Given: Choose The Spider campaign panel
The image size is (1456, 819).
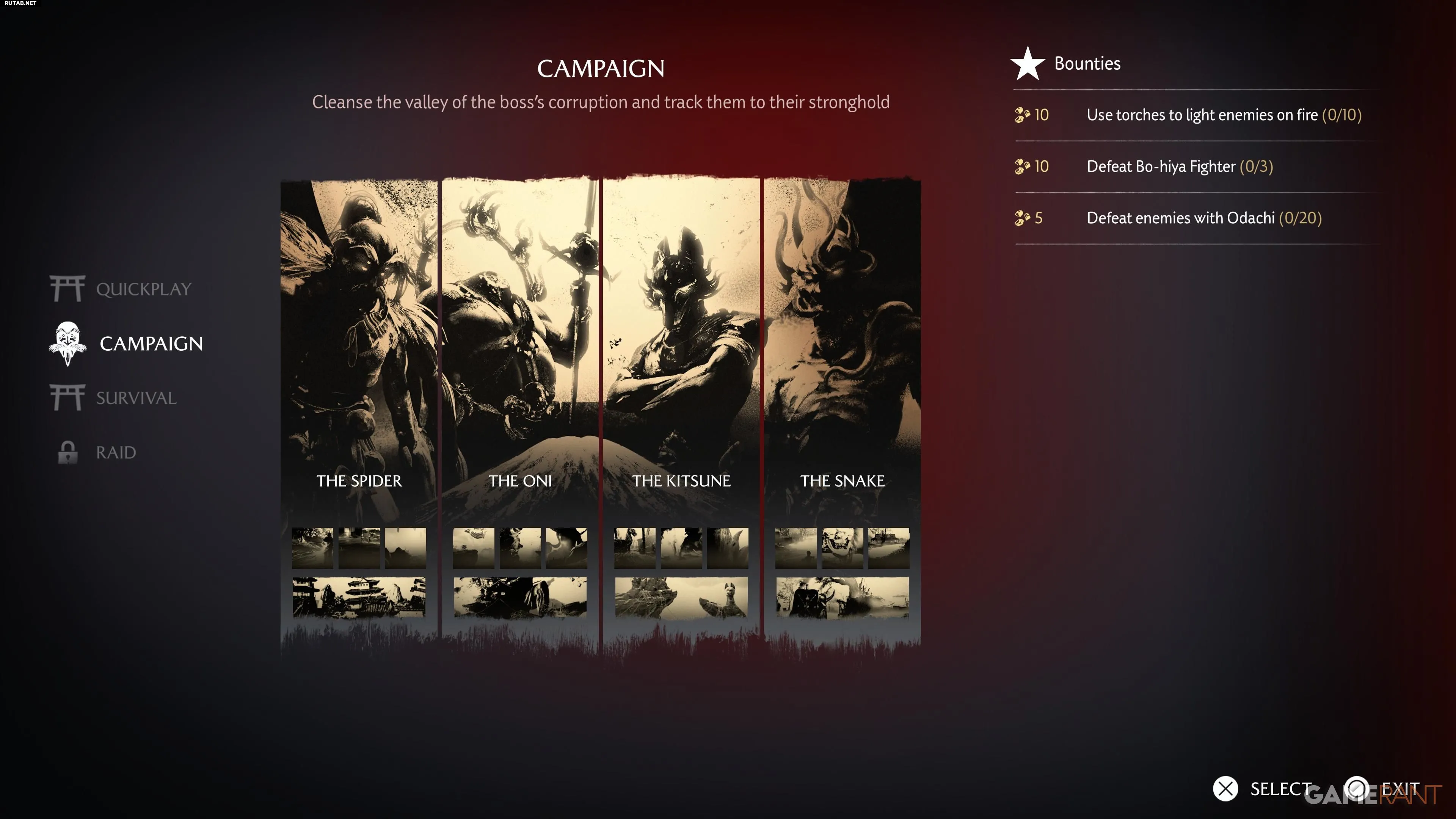Looking at the screenshot, I should click(x=359, y=416).
